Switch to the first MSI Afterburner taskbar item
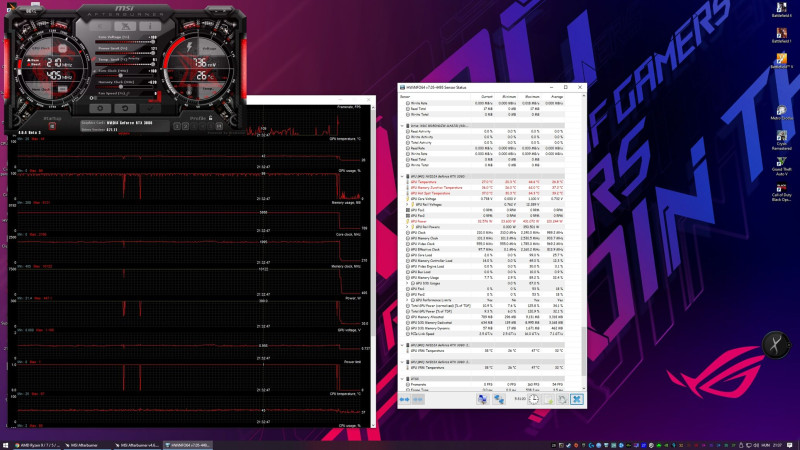 86,445
